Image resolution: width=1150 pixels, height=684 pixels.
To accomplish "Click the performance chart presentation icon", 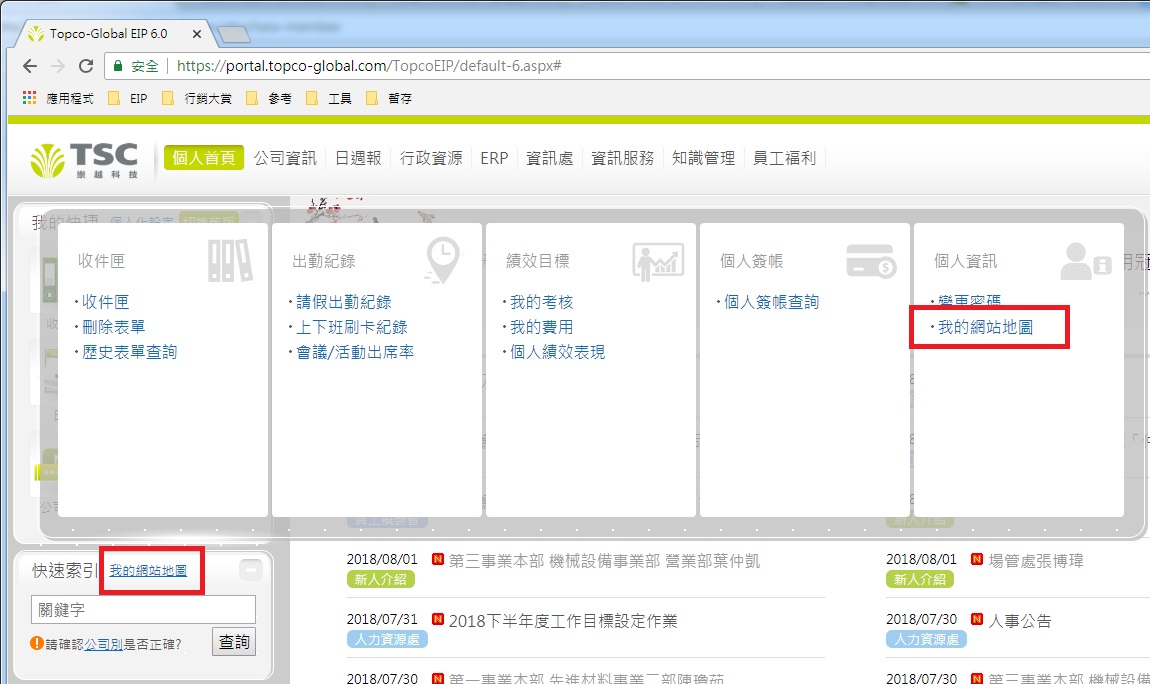I will click(658, 260).
